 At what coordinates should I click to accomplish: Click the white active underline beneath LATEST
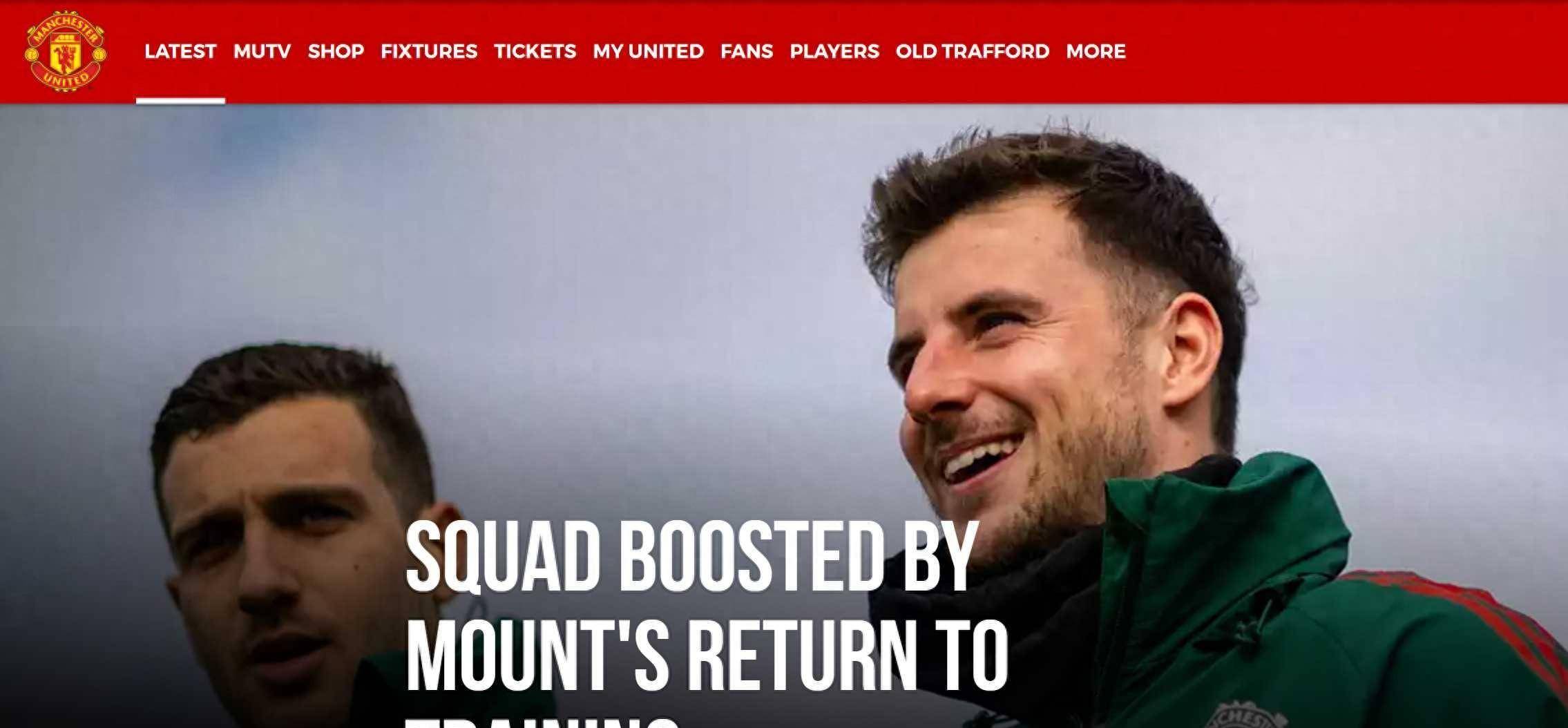click(x=180, y=101)
